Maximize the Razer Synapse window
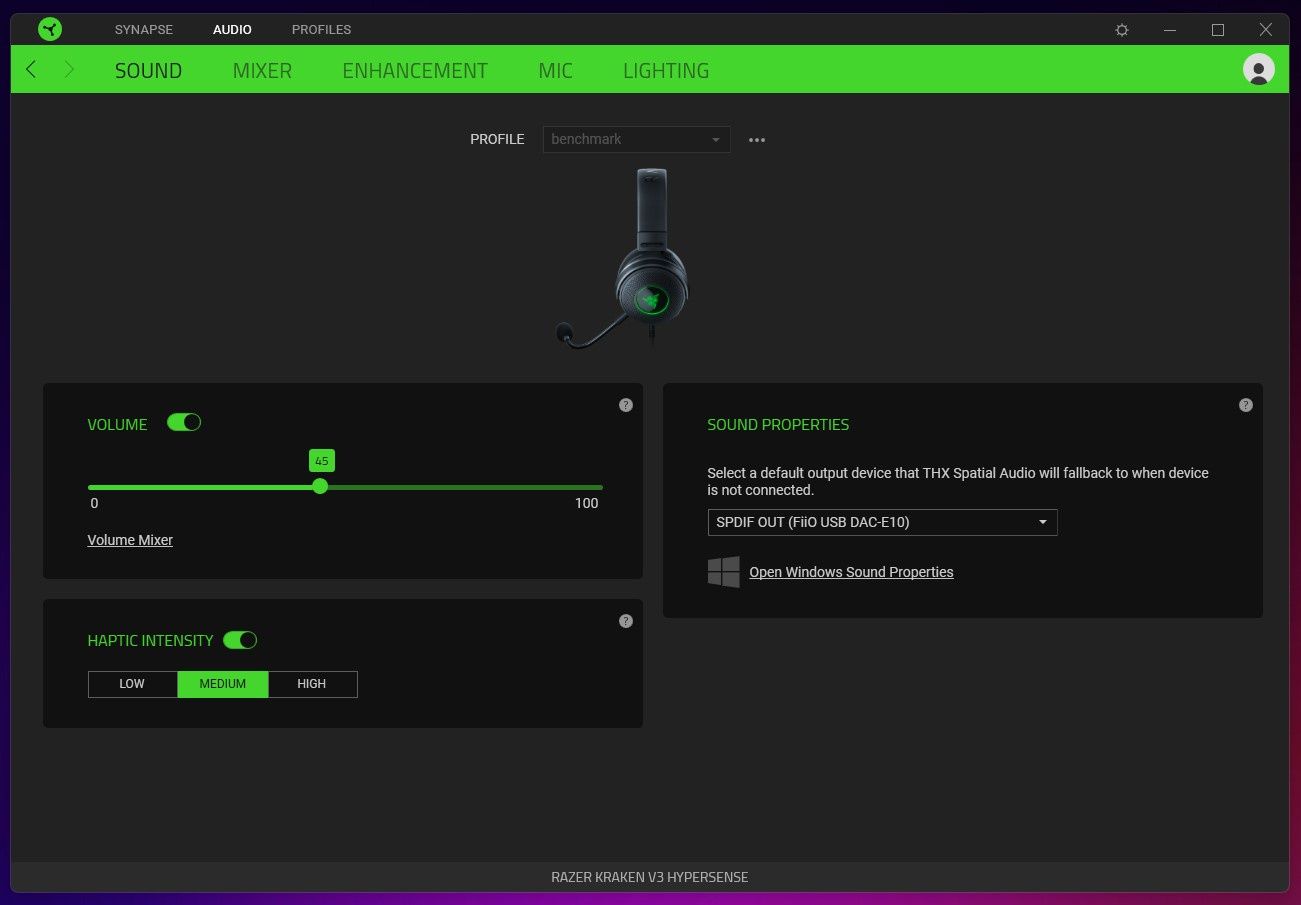Image resolution: width=1301 pixels, height=905 pixels. [1218, 30]
